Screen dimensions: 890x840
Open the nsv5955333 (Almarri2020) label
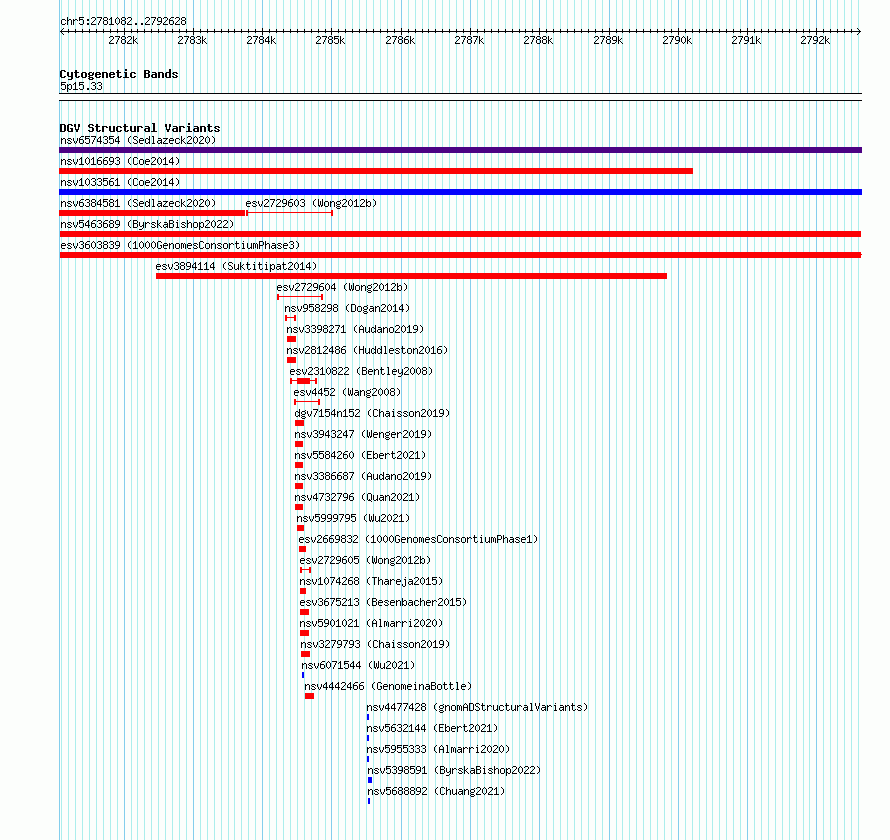click(x=438, y=749)
